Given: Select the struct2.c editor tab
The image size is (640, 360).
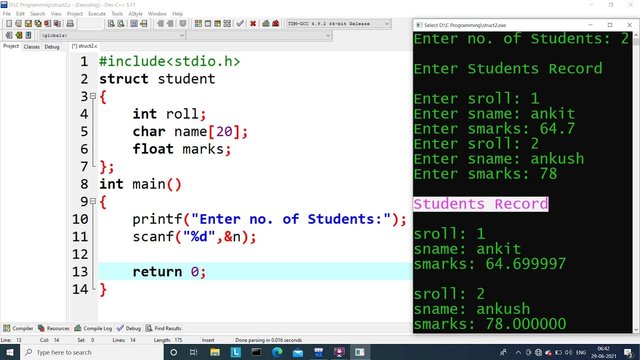Looking at the screenshot, I should point(84,46).
